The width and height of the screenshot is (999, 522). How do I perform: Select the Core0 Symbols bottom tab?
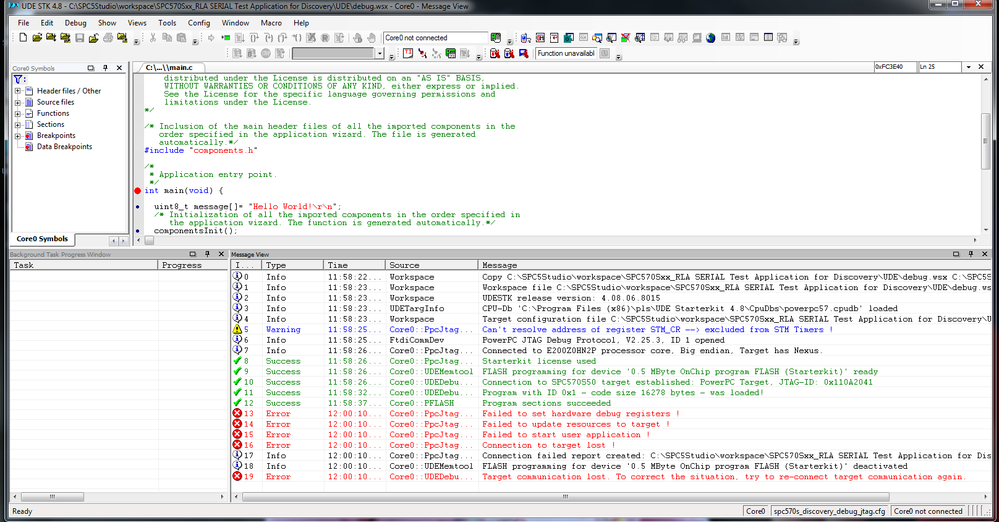click(x=42, y=239)
